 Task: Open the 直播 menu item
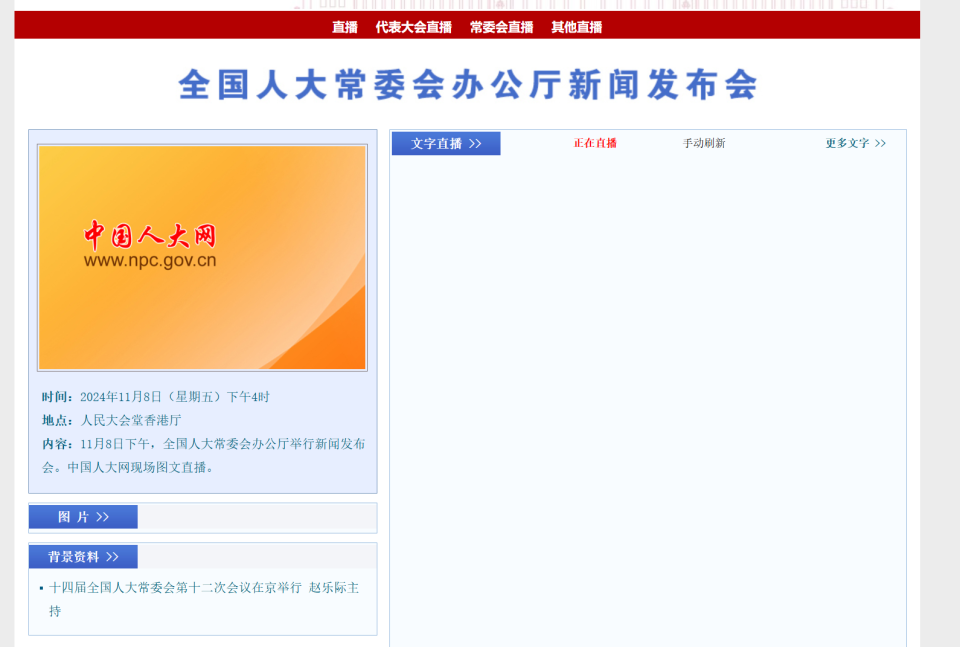344,27
